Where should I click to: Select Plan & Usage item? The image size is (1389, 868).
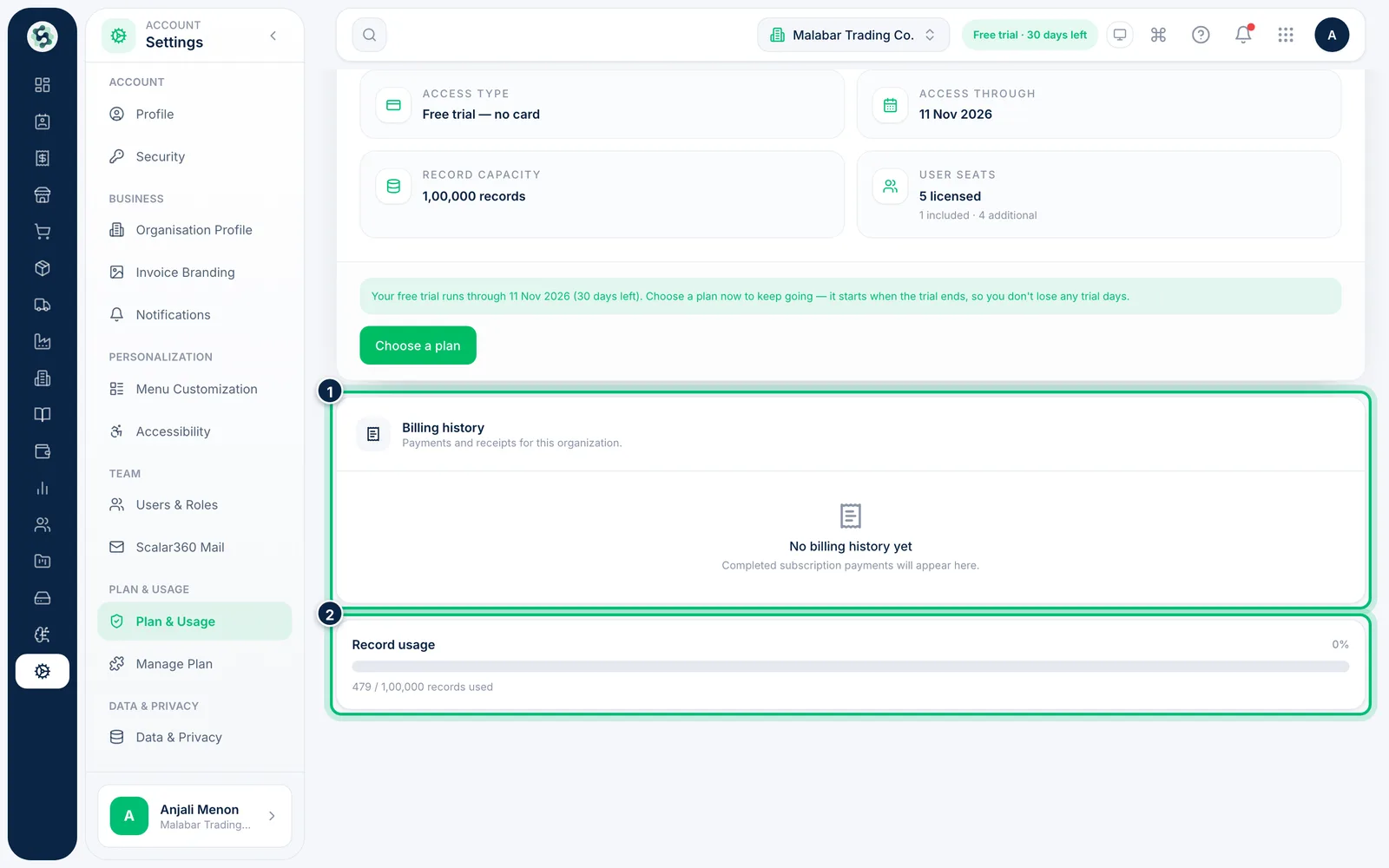click(194, 621)
